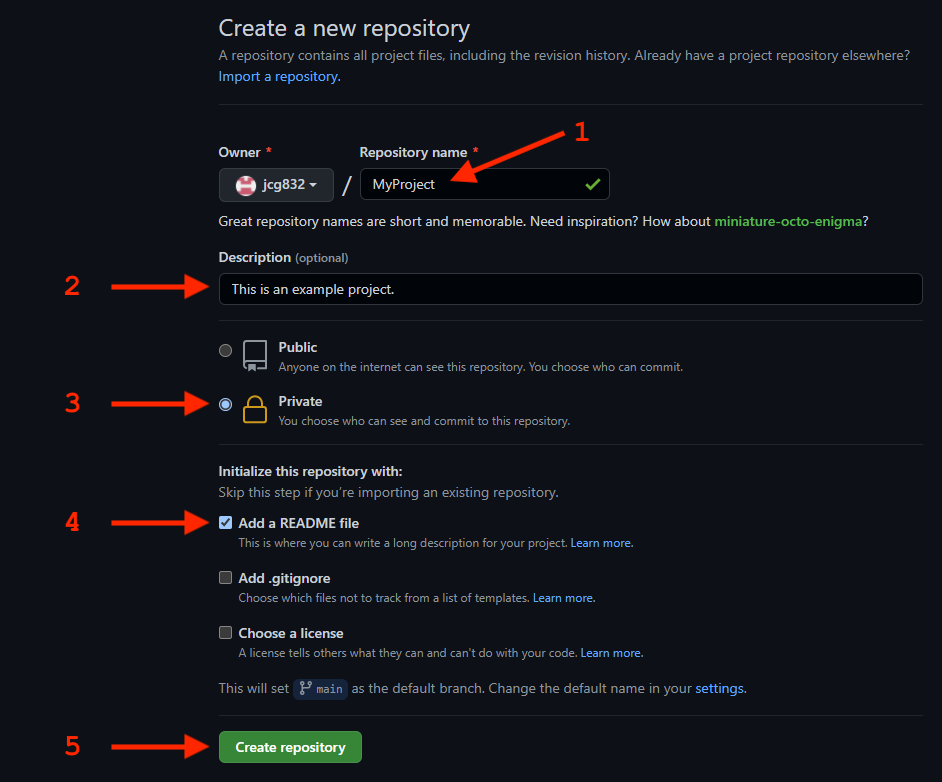
Task: Click the Create repository button
Action: pyautogui.click(x=290, y=747)
